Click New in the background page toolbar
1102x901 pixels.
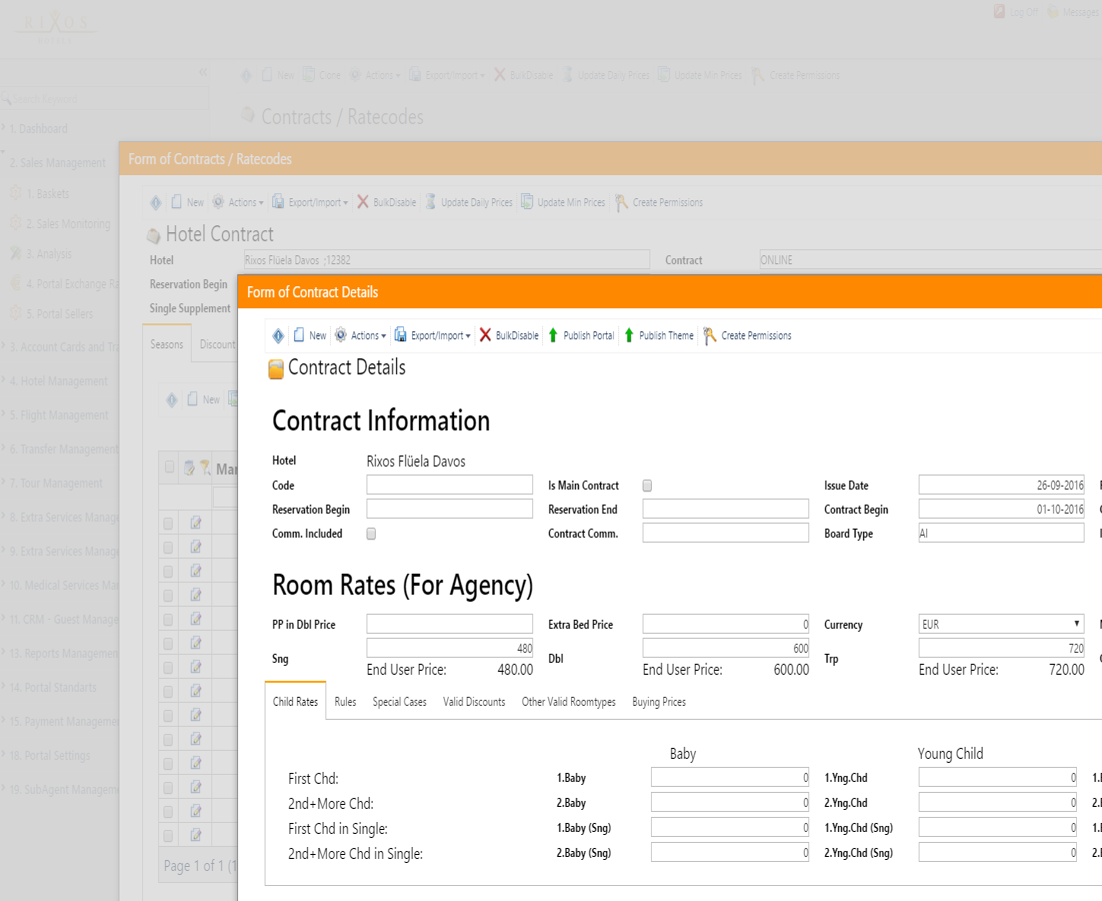[x=278, y=75]
